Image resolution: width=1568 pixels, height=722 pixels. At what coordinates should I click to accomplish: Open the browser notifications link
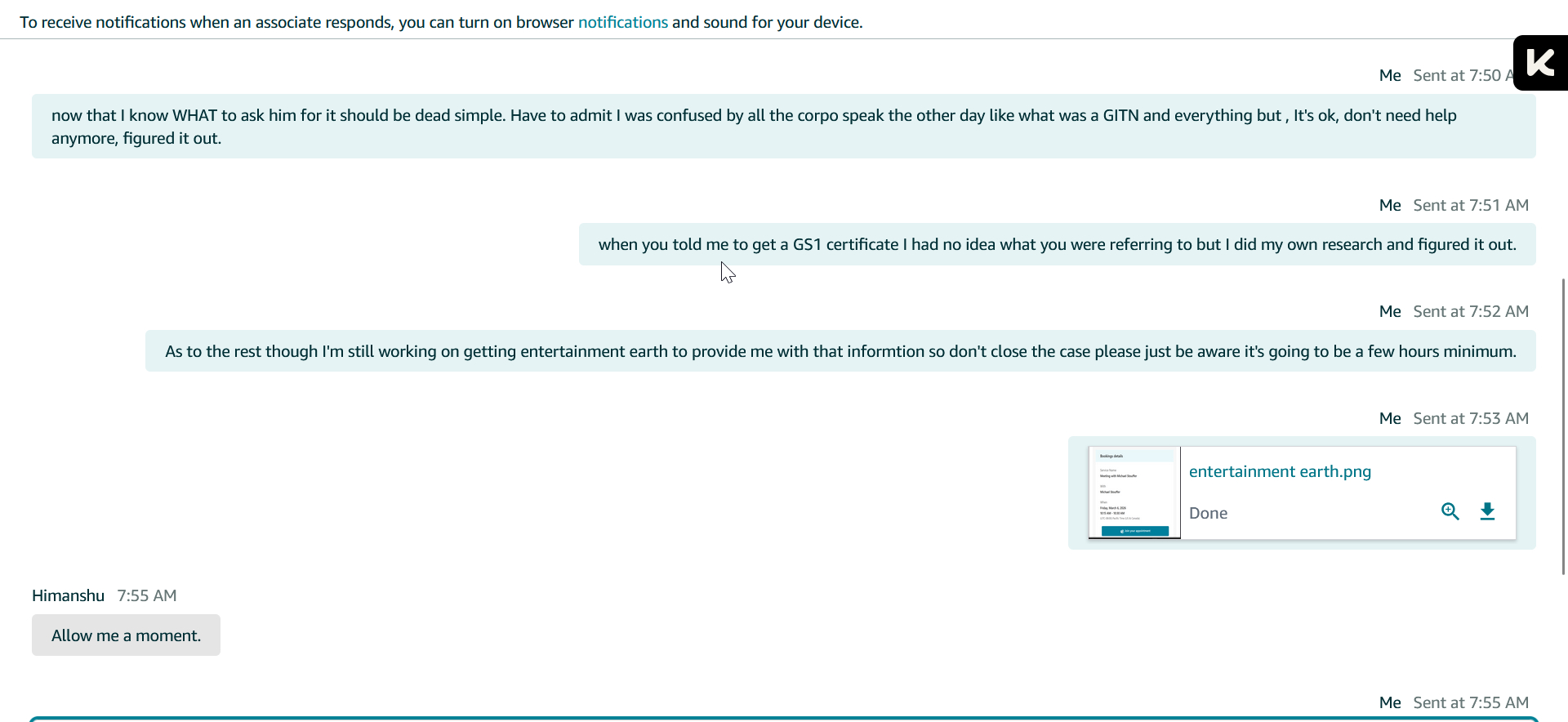click(x=622, y=22)
